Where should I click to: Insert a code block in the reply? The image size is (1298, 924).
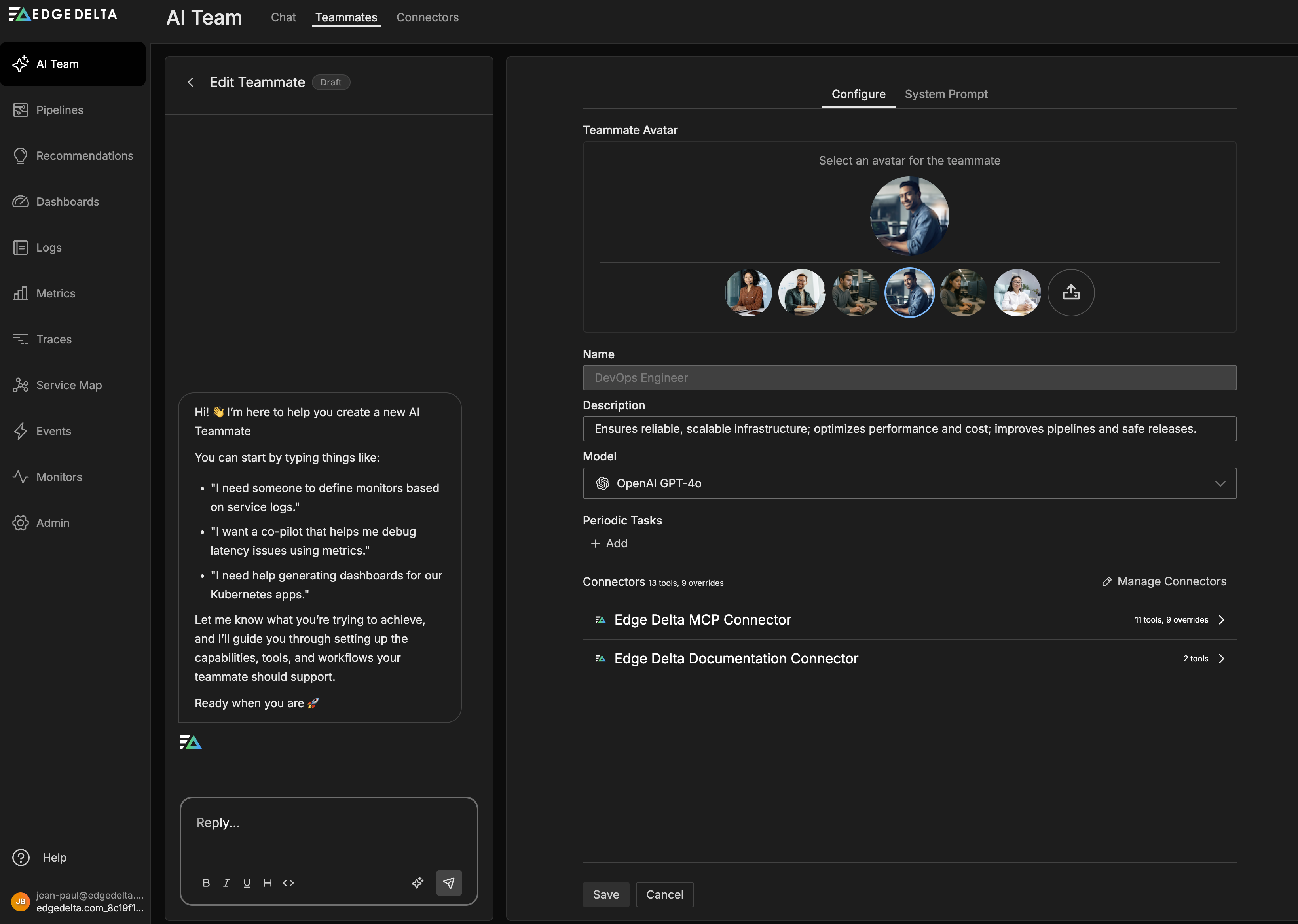tap(288, 882)
